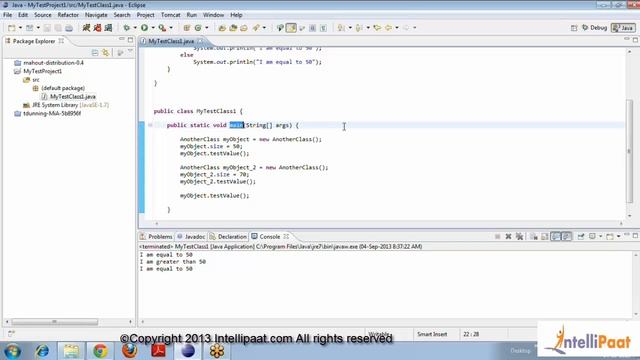Open Google Chrome from the taskbar
The height and width of the screenshot is (360, 640).
pyautogui.click(x=100, y=351)
